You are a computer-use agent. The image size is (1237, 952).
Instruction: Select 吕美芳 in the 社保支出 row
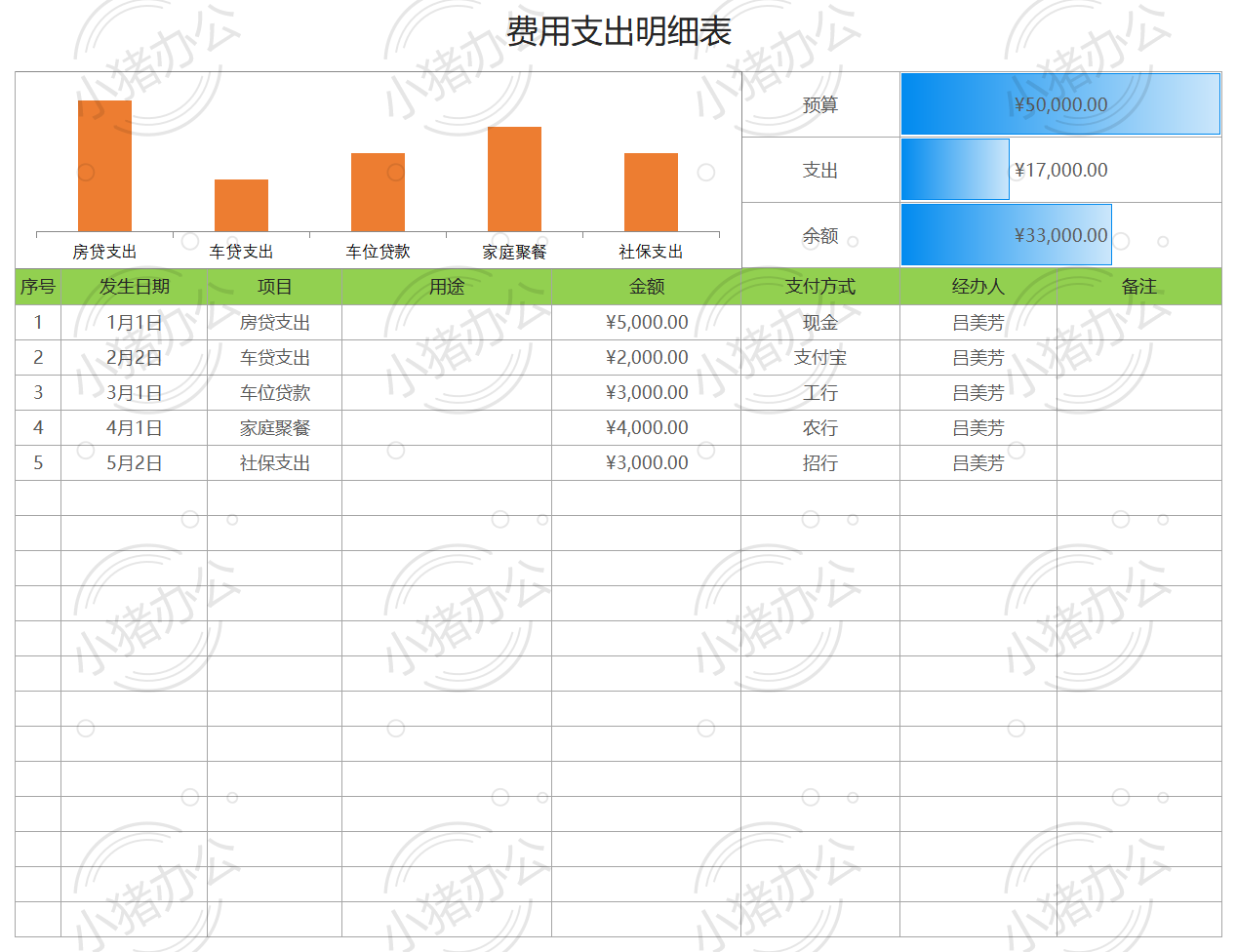click(x=978, y=463)
